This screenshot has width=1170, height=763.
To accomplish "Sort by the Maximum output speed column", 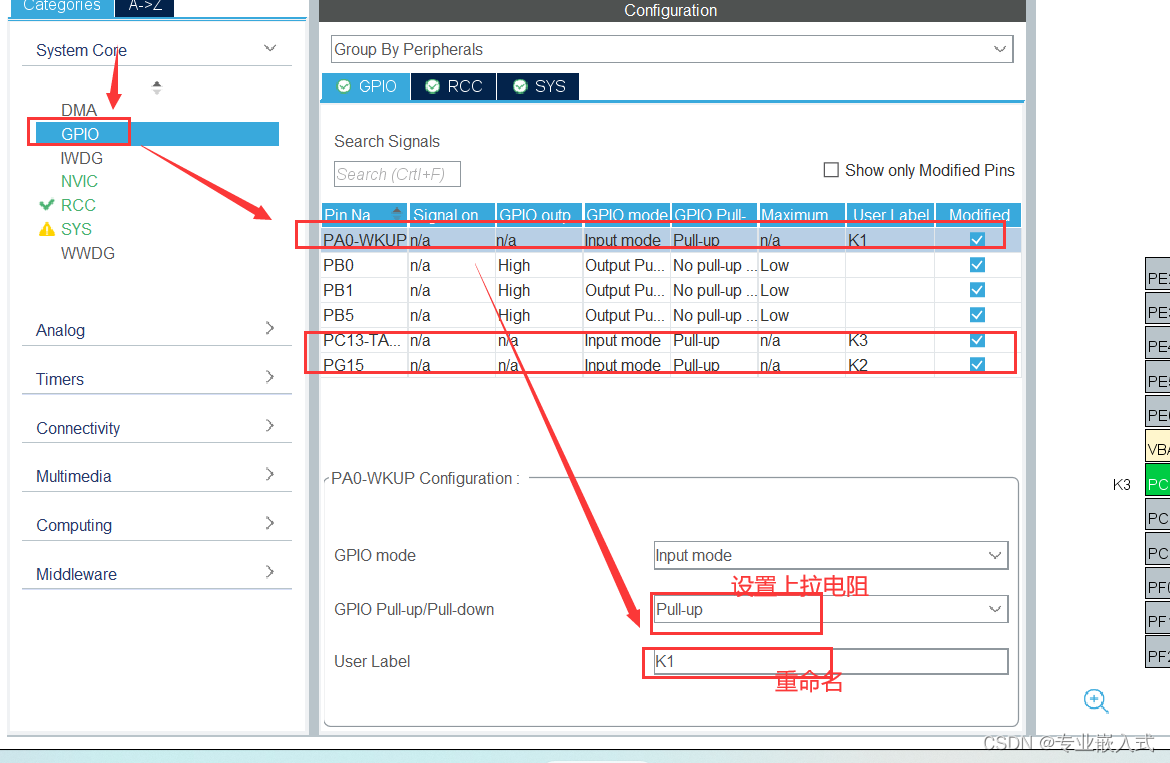I will pyautogui.click(x=801, y=215).
